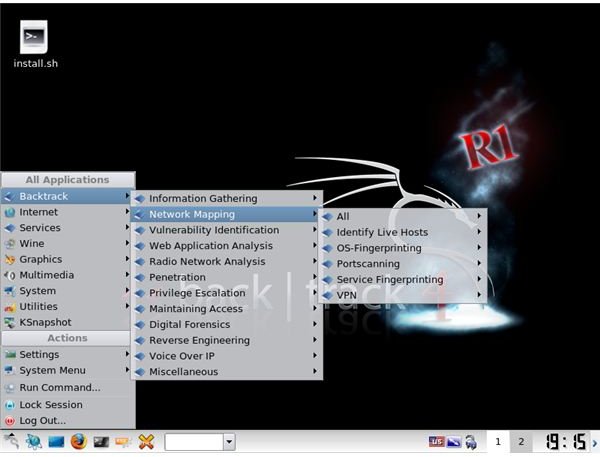Choose Log Out... from the menu
This screenshot has height=457, width=600.
(x=67, y=420)
